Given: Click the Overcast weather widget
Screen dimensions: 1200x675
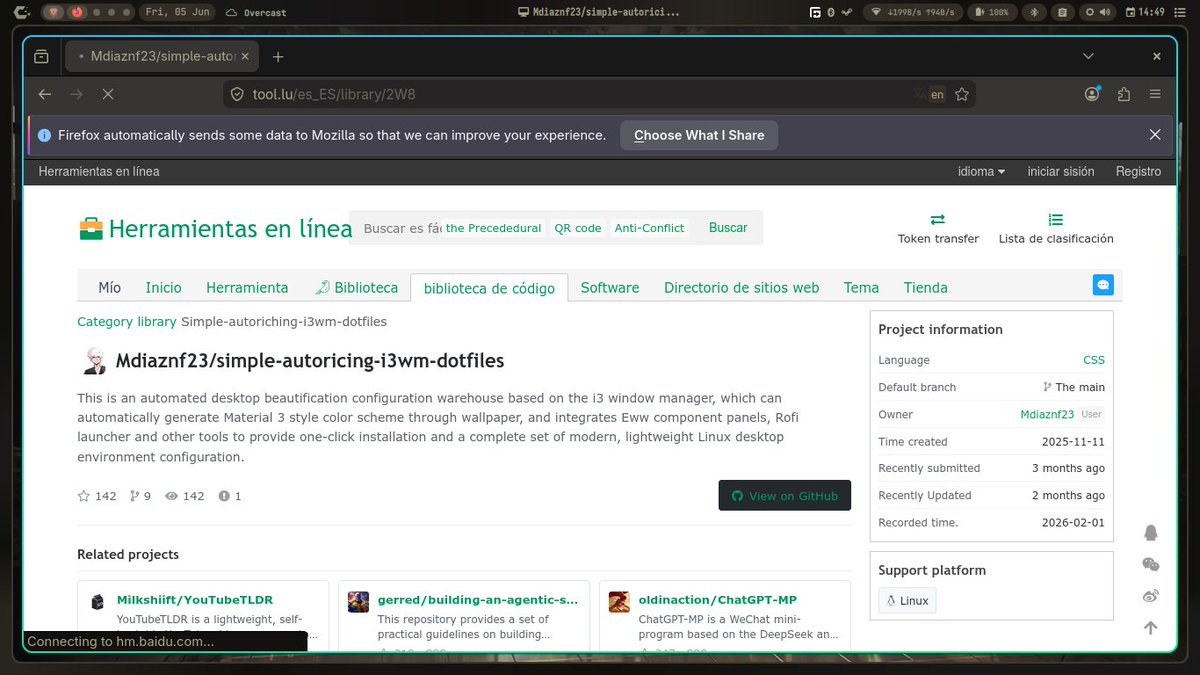Looking at the screenshot, I should pyautogui.click(x=256, y=12).
